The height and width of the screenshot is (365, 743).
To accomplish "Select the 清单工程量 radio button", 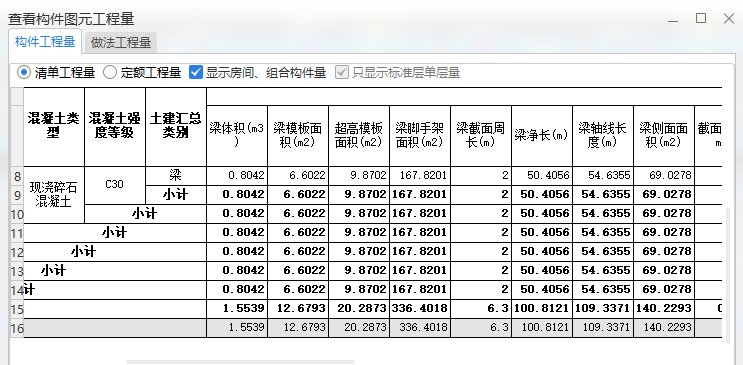I will point(24,73).
